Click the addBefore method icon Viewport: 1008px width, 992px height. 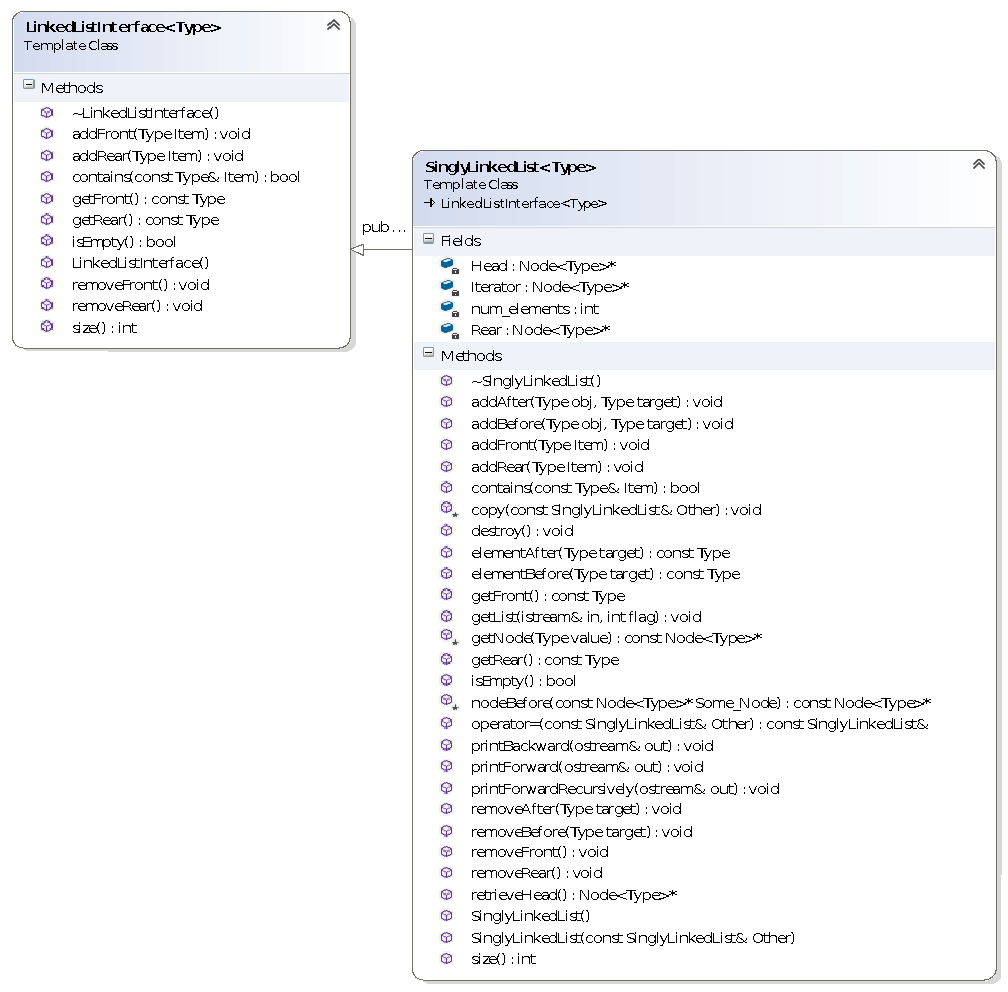tap(447, 424)
